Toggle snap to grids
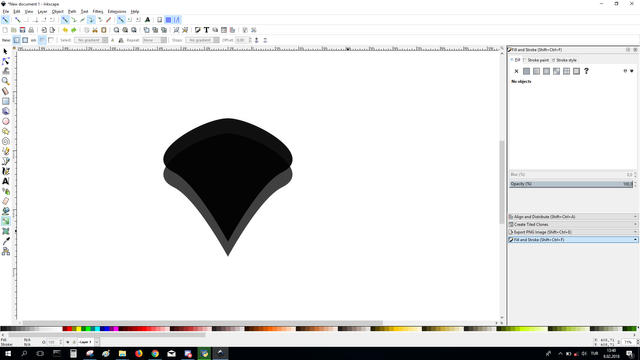 click(168, 20)
